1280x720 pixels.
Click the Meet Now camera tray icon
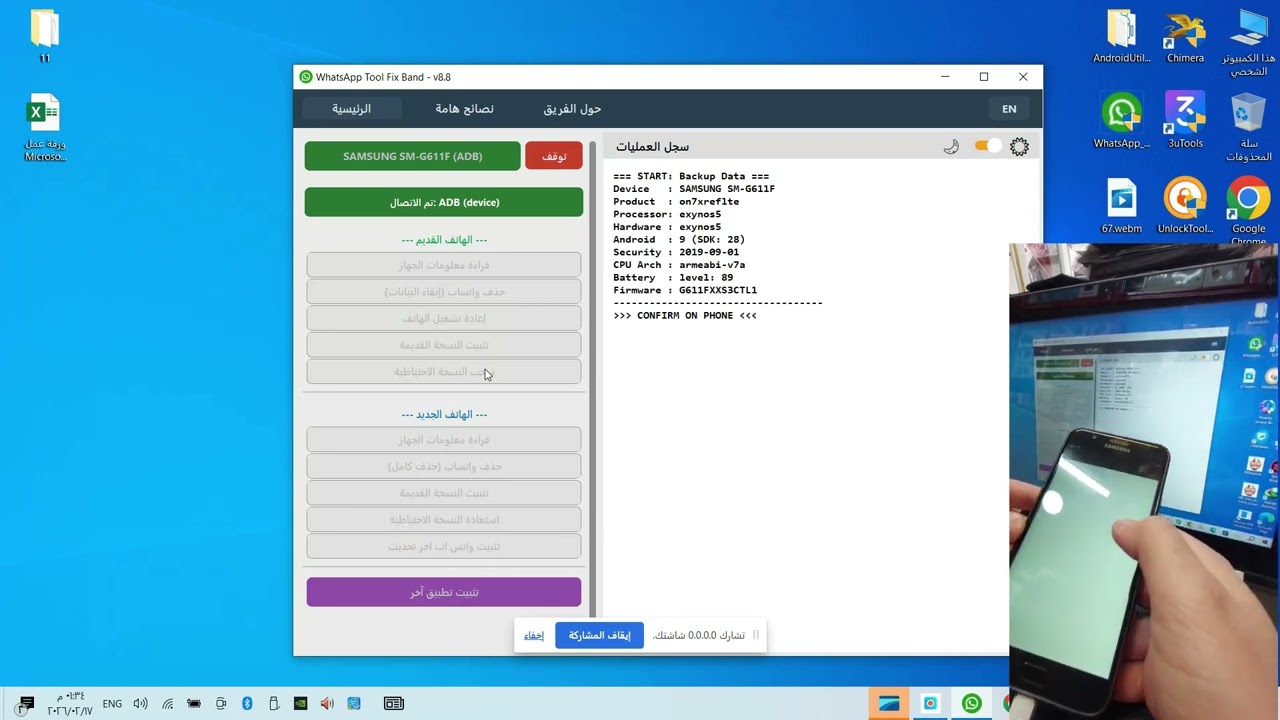221,704
